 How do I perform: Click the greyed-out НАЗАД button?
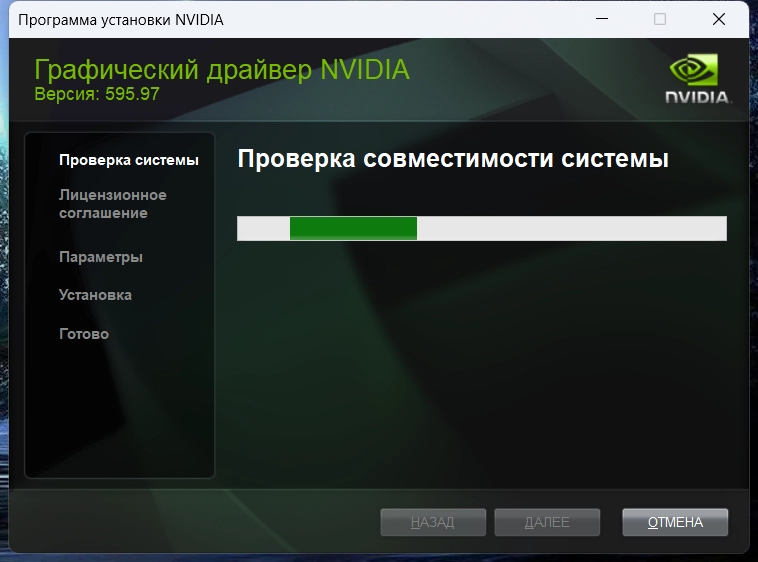click(433, 522)
